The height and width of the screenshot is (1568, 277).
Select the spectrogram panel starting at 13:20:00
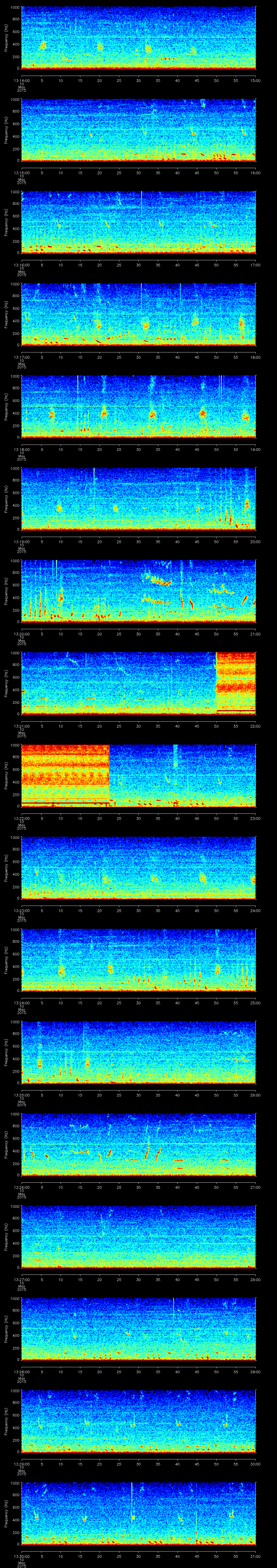pyautogui.click(x=139, y=591)
